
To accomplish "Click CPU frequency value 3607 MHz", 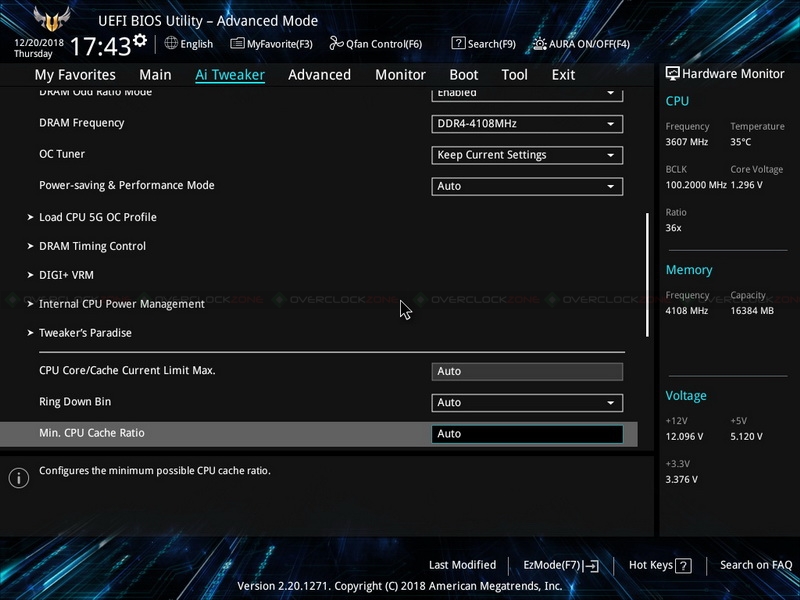I will [x=687, y=142].
